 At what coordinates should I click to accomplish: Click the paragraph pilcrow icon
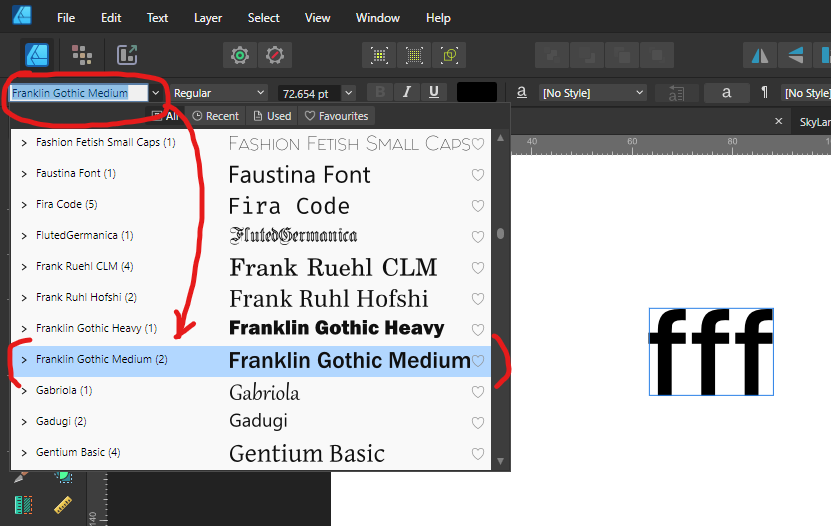click(x=764, y=93)
